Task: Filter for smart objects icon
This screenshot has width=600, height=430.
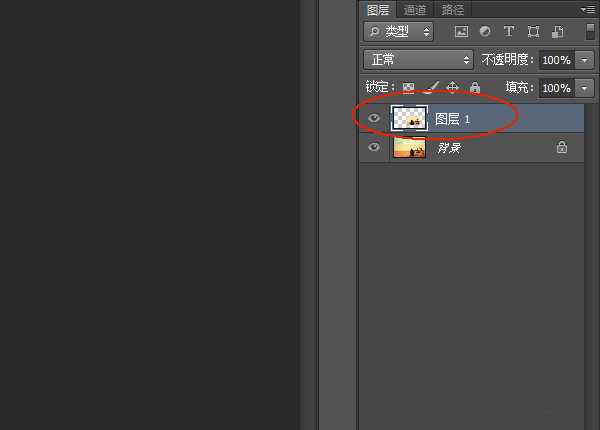Action: click(x=558, y=32)
